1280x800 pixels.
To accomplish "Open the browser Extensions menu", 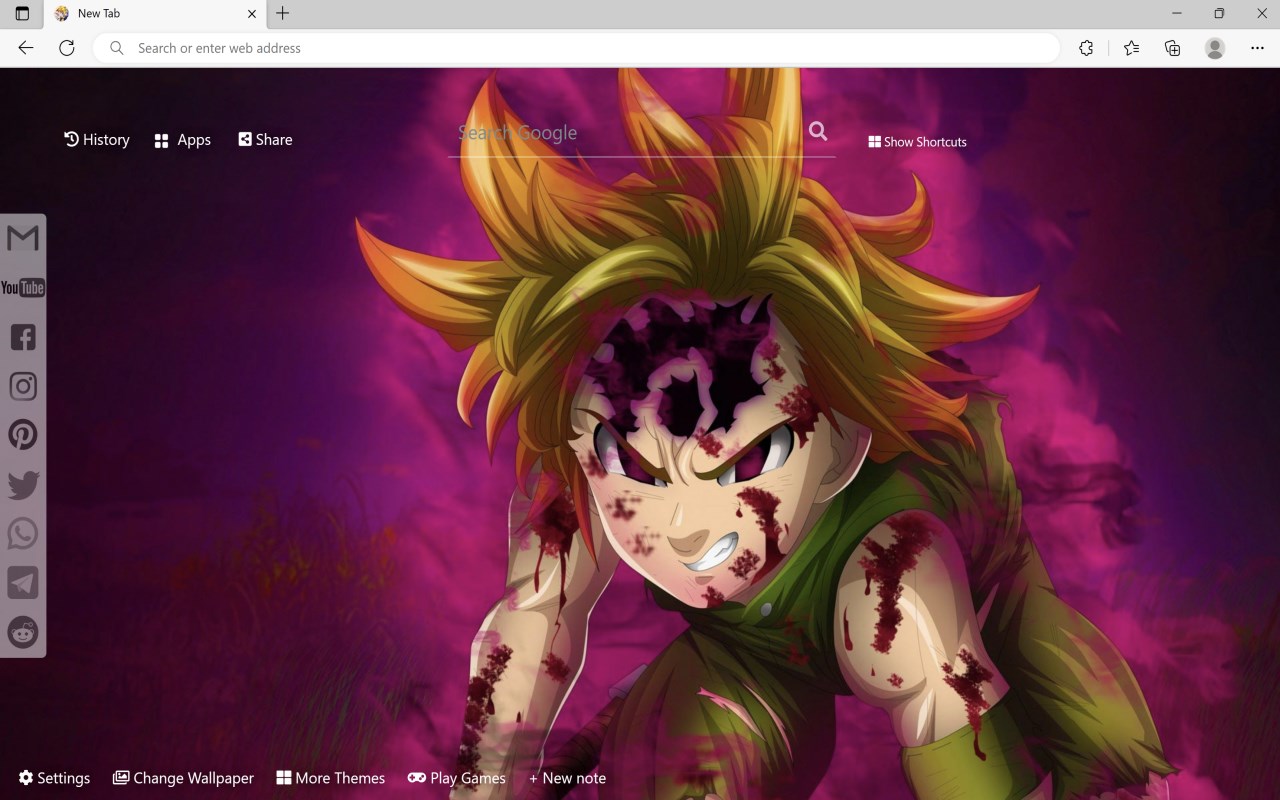I will [x=1086, y=48].
